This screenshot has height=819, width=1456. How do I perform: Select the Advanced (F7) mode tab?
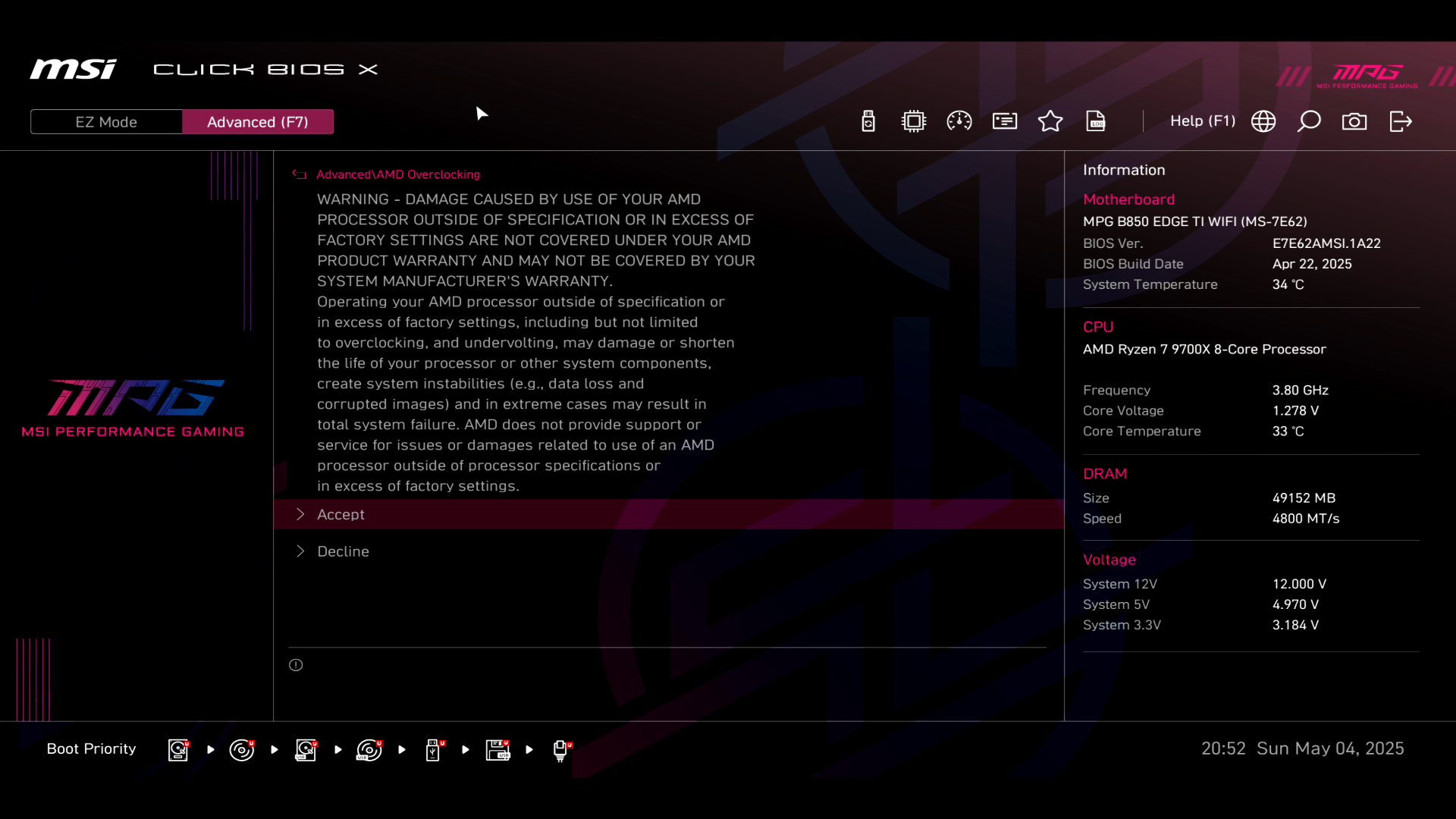click(258, 122)
